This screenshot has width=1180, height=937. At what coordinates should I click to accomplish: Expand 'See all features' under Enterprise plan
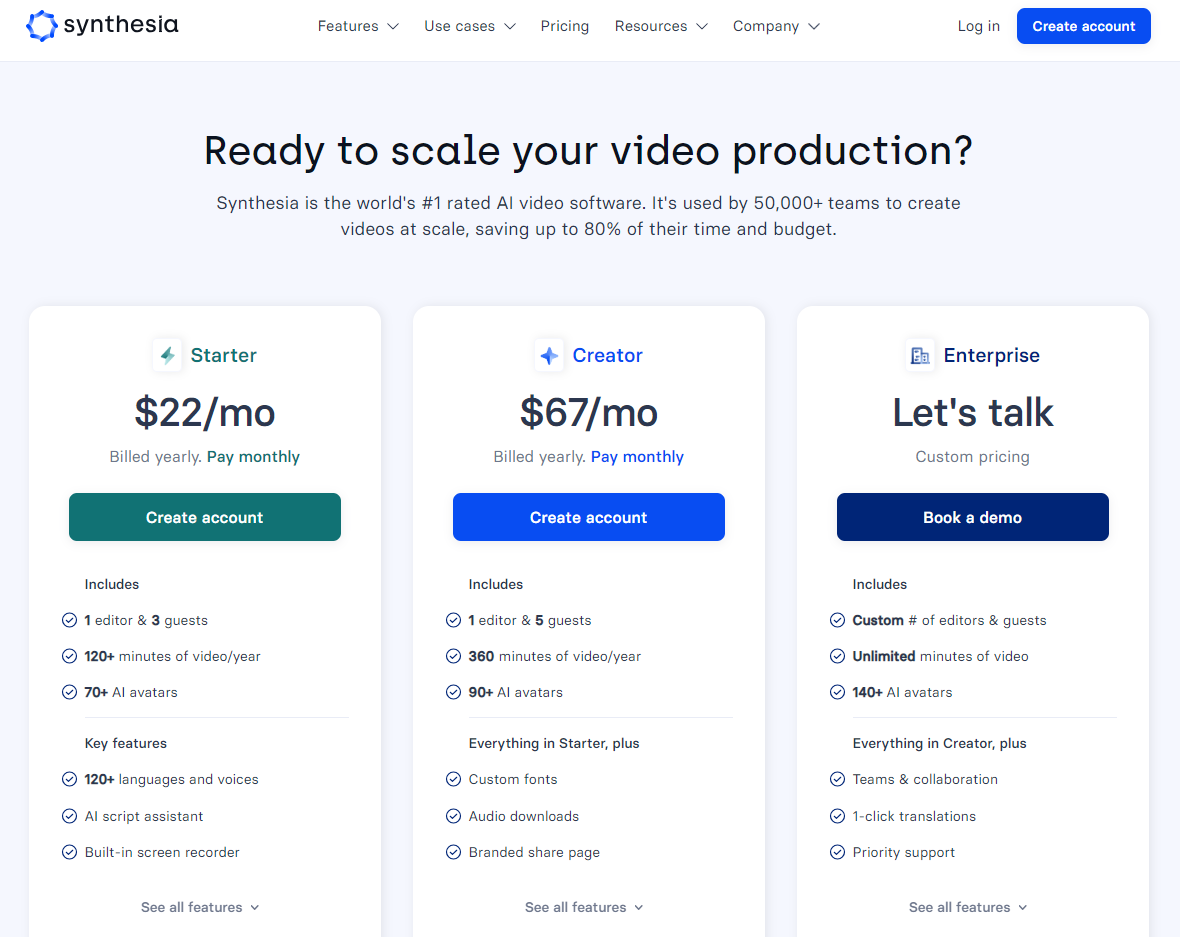pyautogui.click(x=968, y=907)
